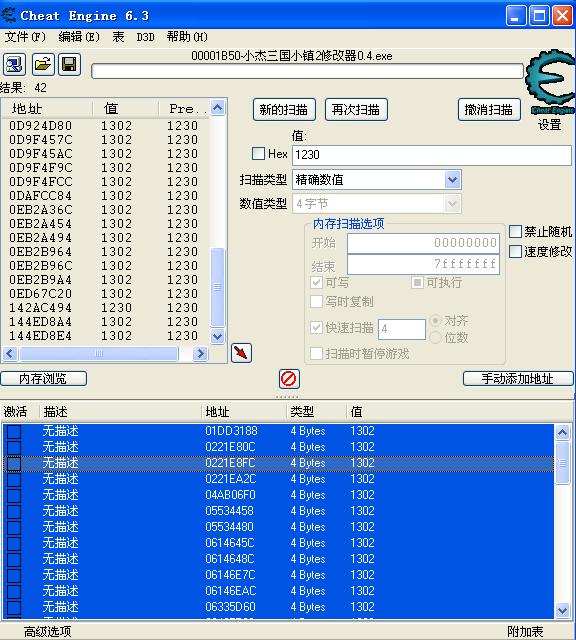This screenshot has height=640, width=576.
Task: Open the 表 menu
Action: pos(118,37)
